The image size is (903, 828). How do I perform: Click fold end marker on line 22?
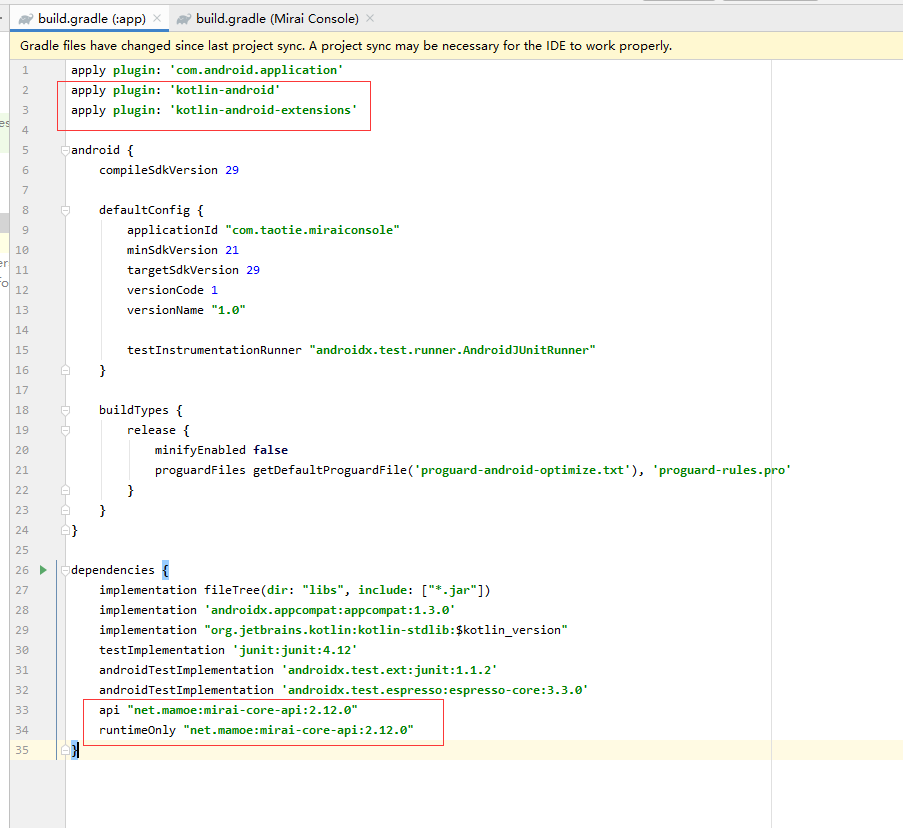pyautogui.click(x=65, y=490)
